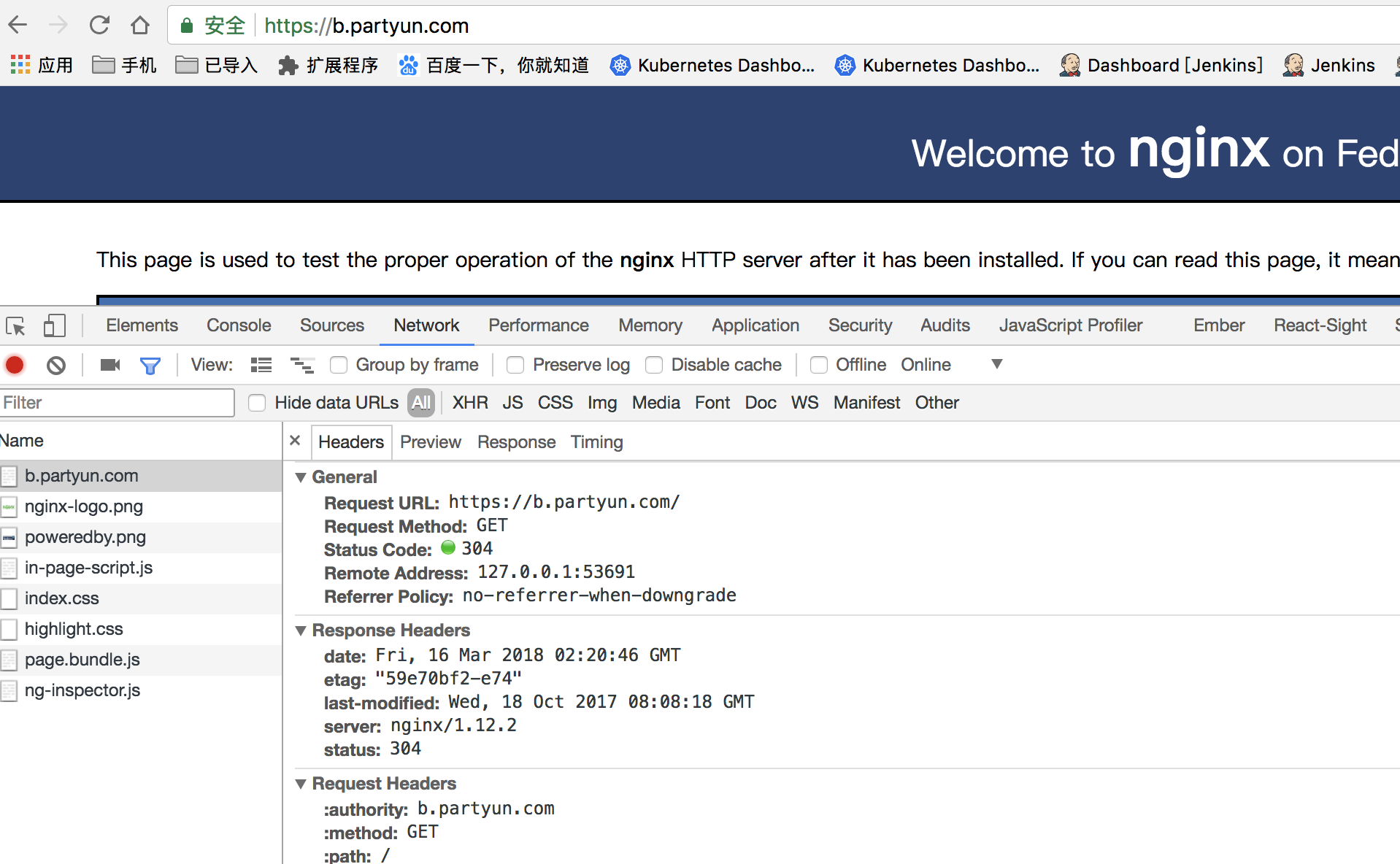This screenshot has height=864, width=1400.
Task: Open the Jenkins bookmark
Action: point(1329,65)
